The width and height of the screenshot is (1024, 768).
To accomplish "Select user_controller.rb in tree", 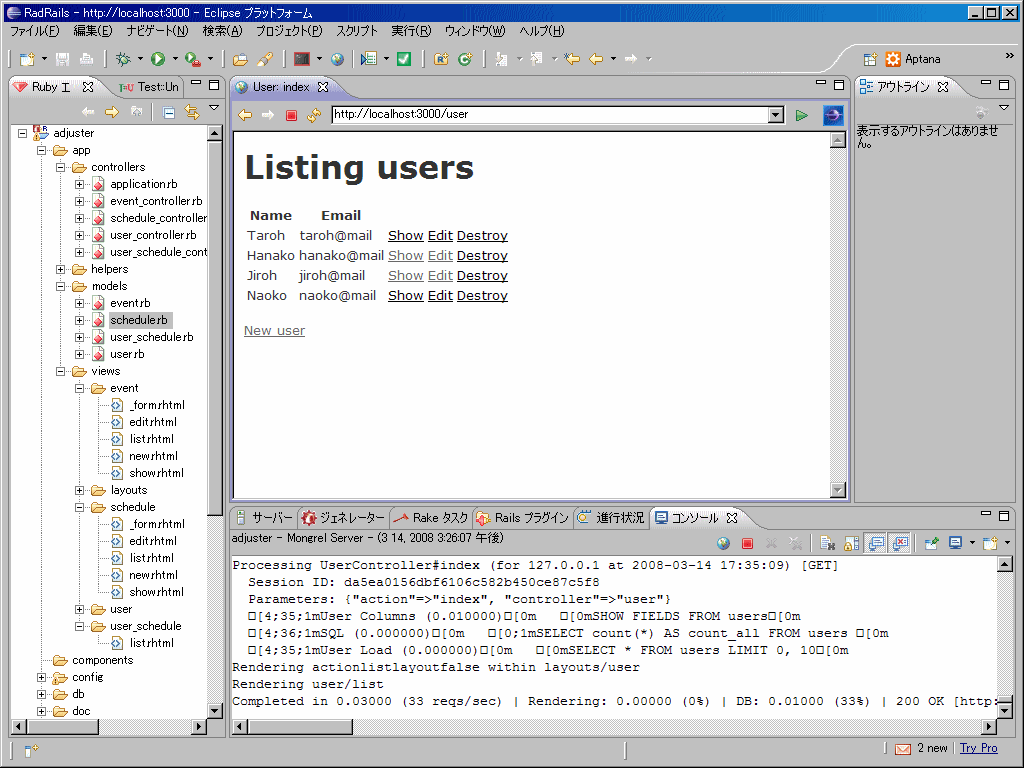I will (153, 235).
